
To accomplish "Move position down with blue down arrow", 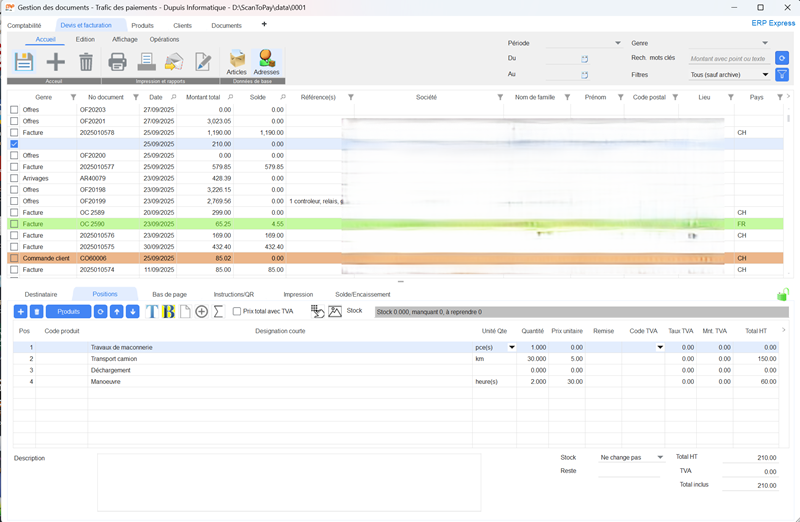I will tap(132, 312).
